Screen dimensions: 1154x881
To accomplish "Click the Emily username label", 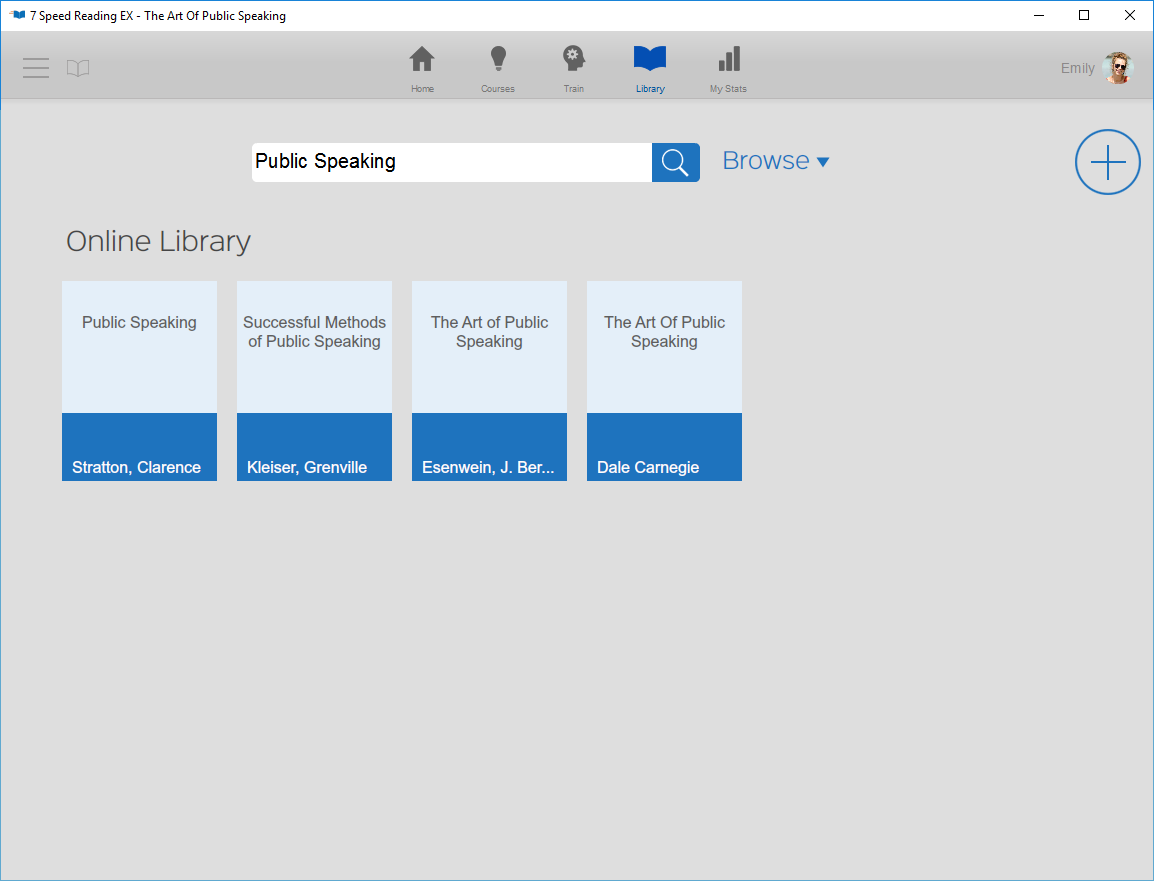I will [1077, 68].
